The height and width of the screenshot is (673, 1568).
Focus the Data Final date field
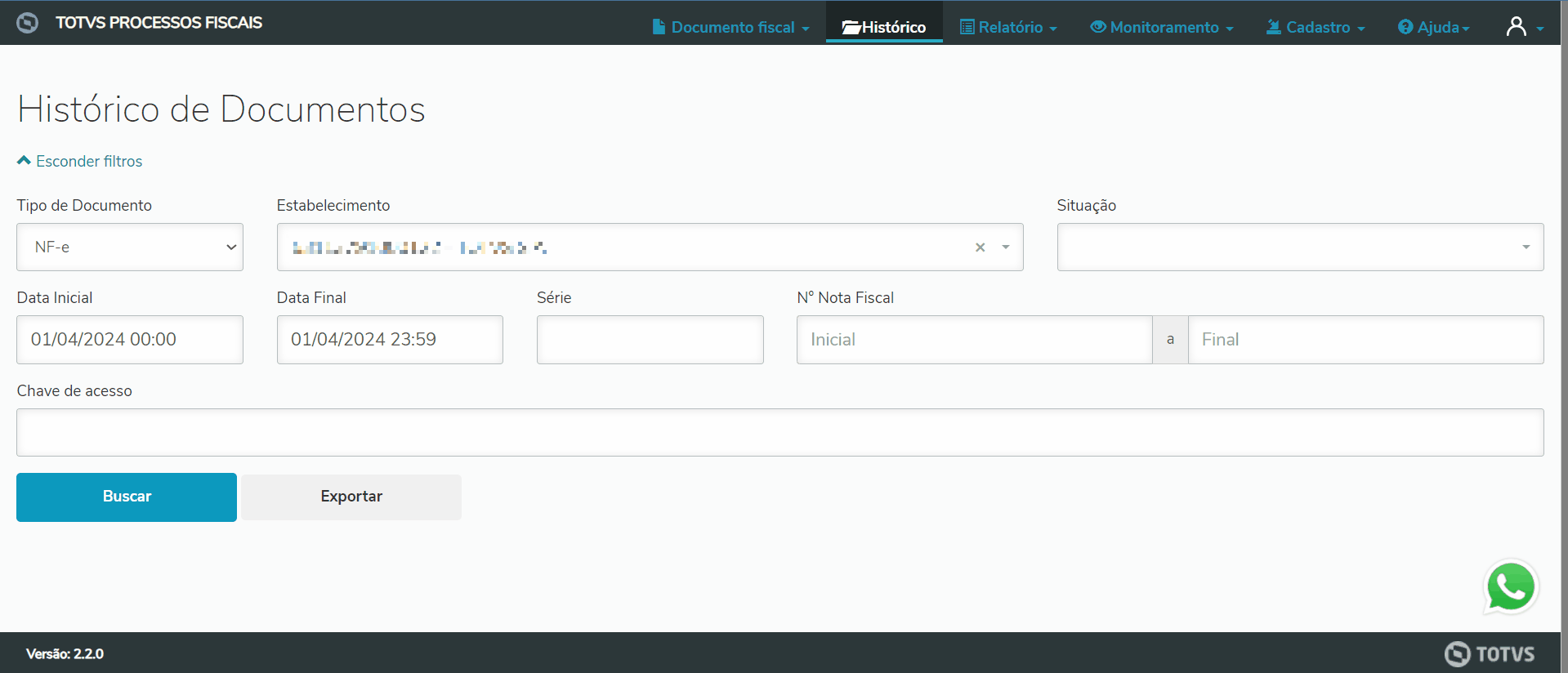[390, 340]
